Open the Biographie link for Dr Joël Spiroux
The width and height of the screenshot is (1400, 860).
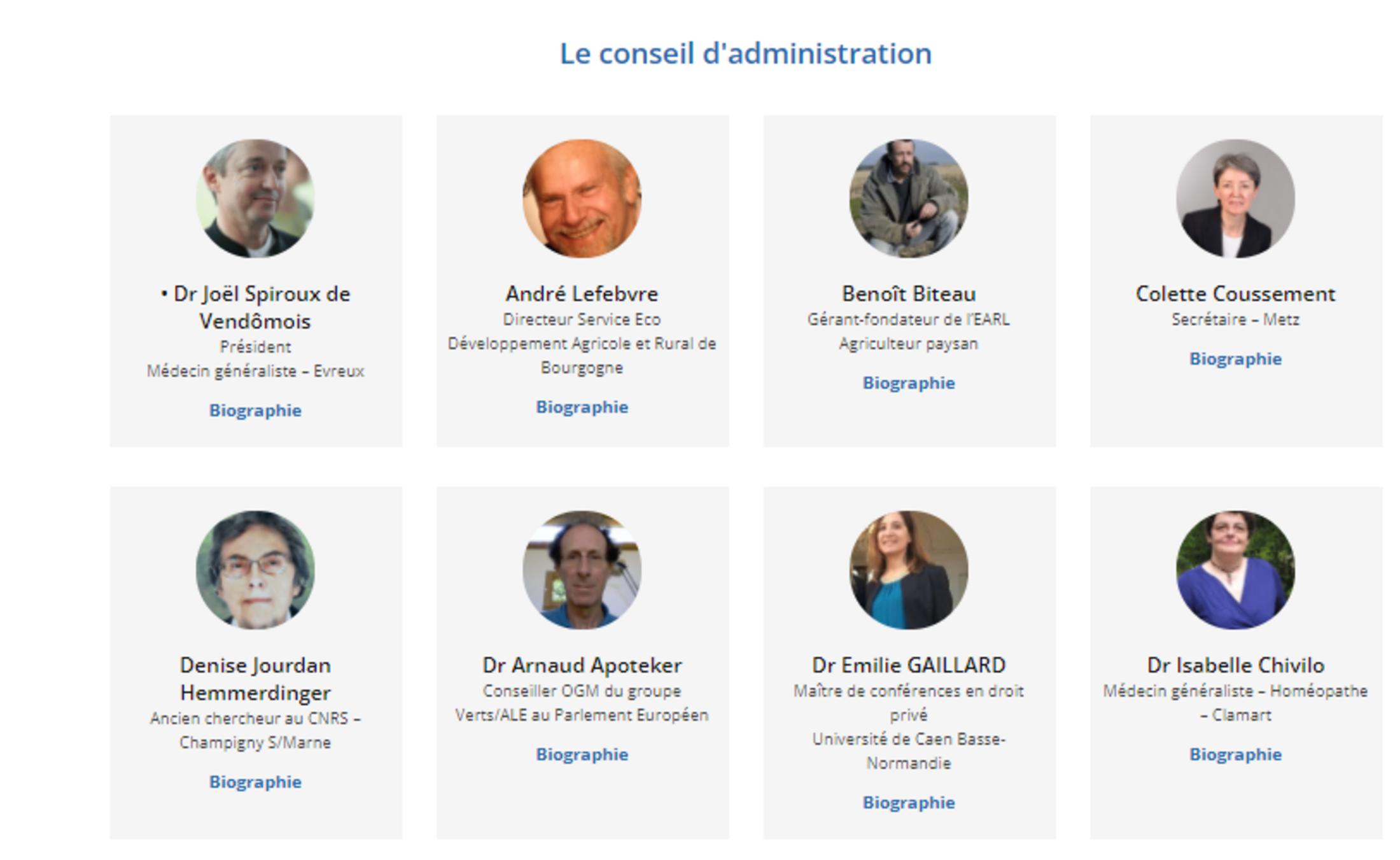255,411
